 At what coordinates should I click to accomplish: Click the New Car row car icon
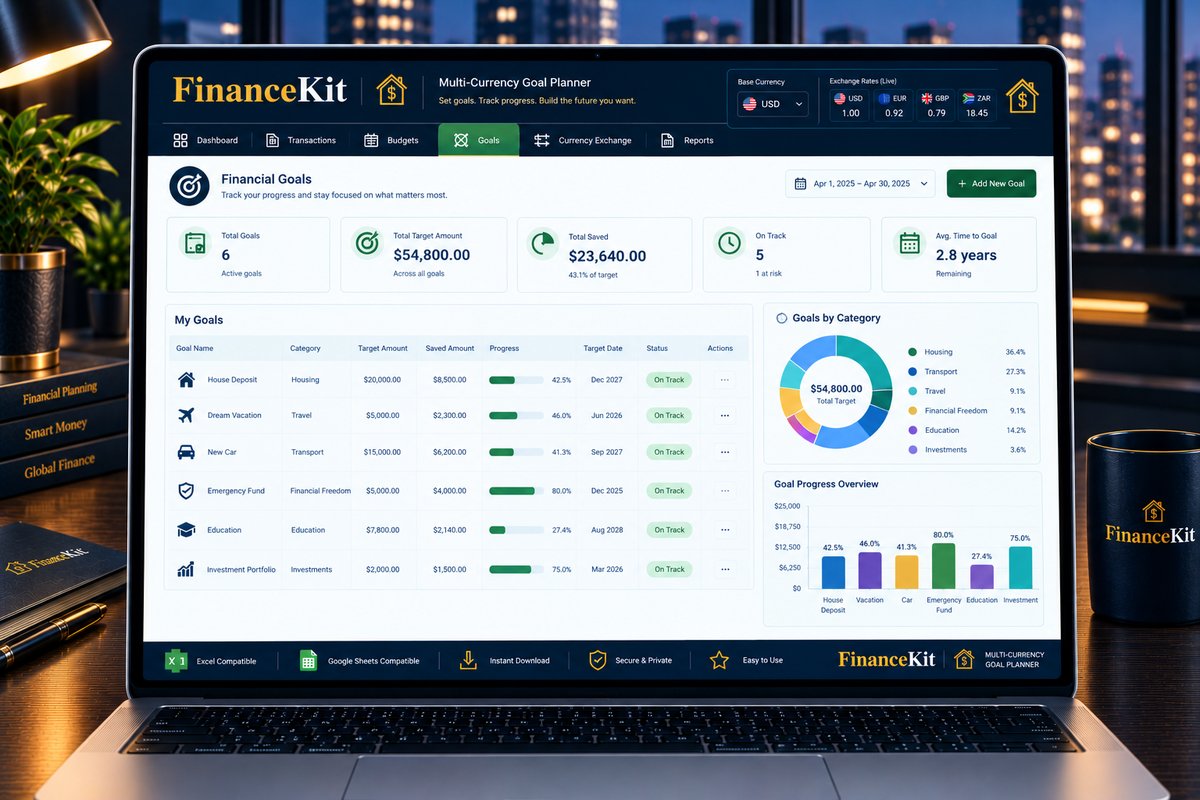pyautogui.click(x=186, y=452)
